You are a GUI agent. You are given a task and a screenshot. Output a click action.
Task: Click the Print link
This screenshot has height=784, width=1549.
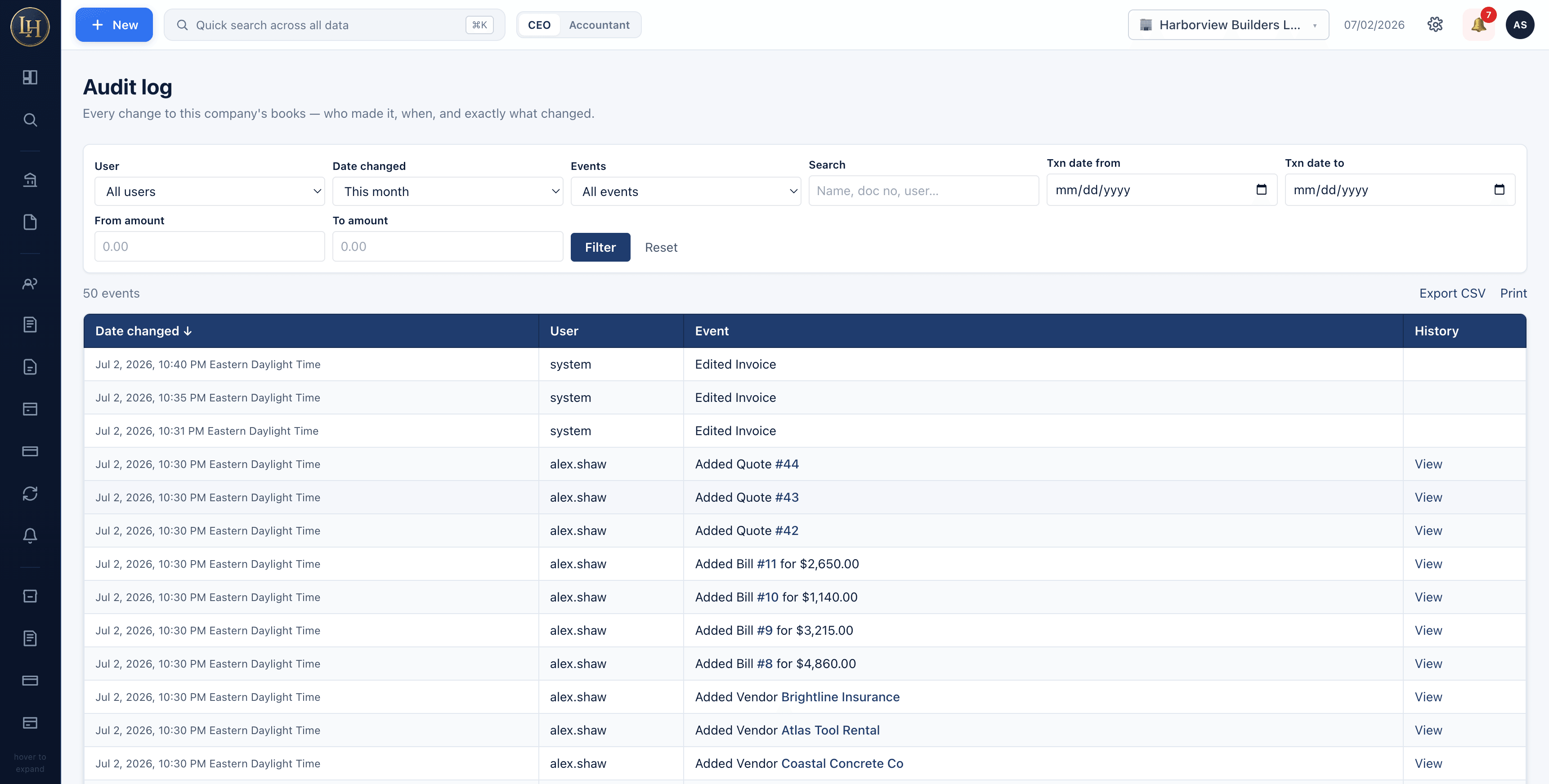1513,293
